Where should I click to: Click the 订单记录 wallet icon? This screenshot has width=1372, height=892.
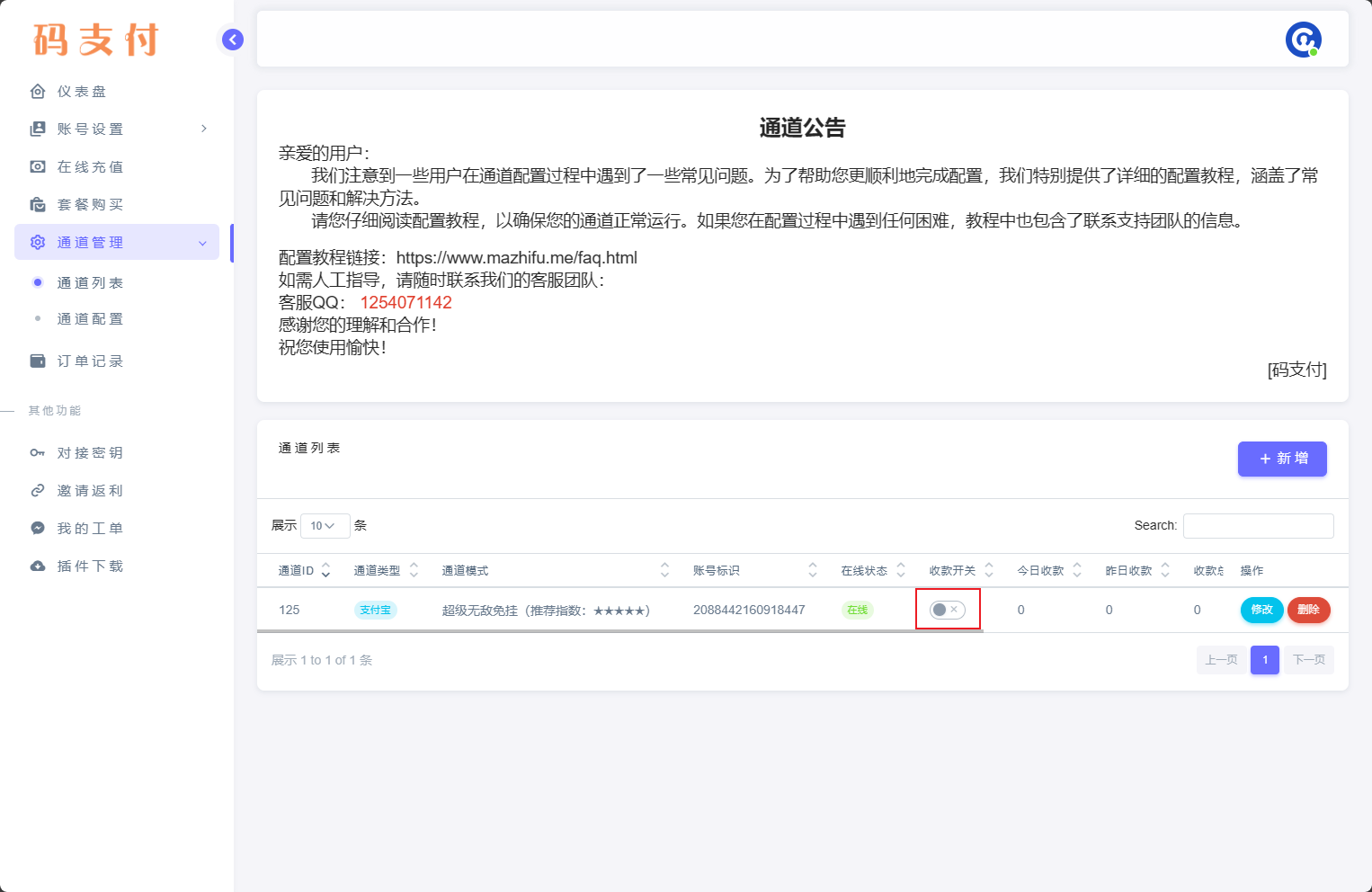coord(38,361)
